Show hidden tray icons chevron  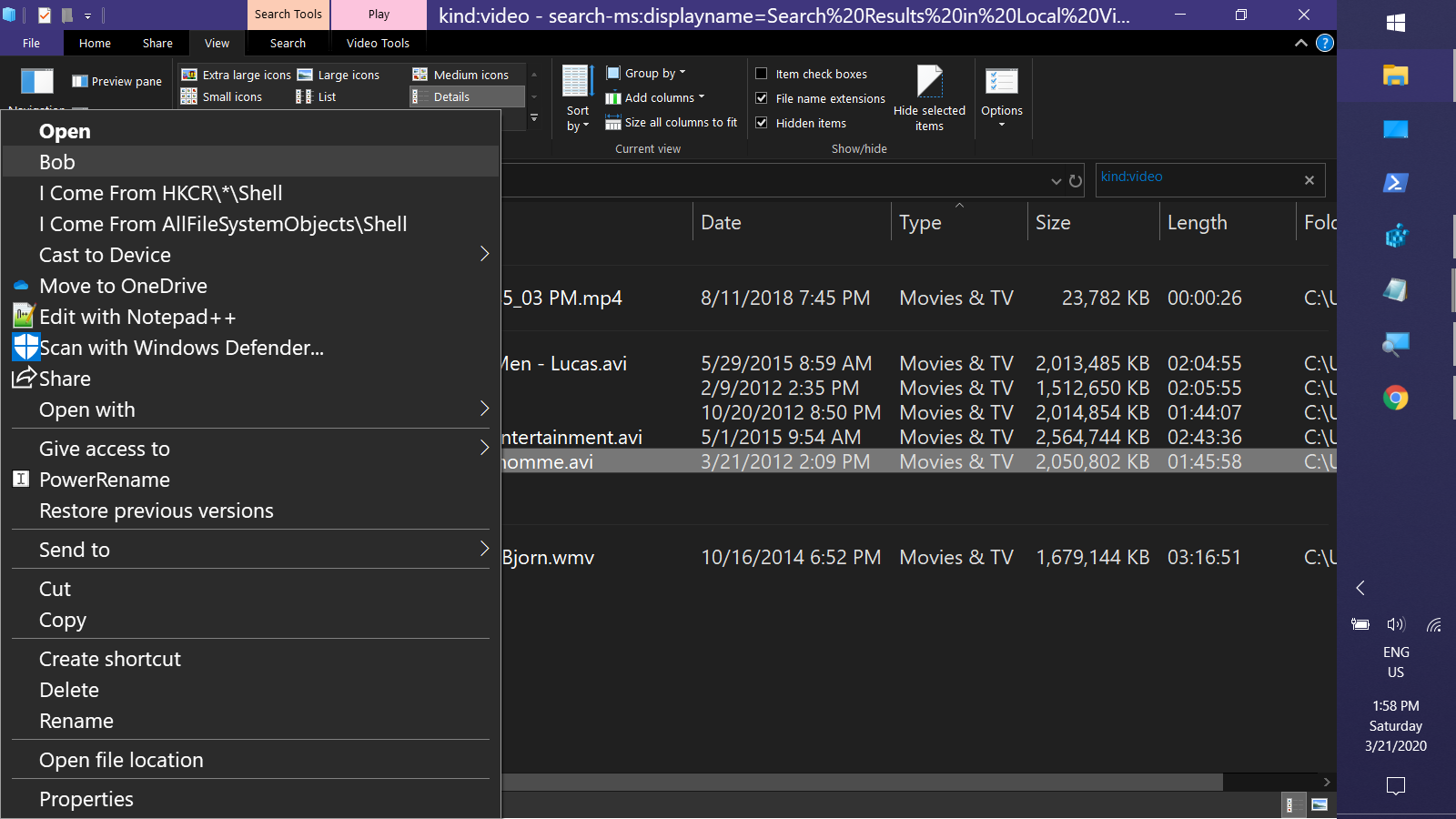pos(1360,588)
